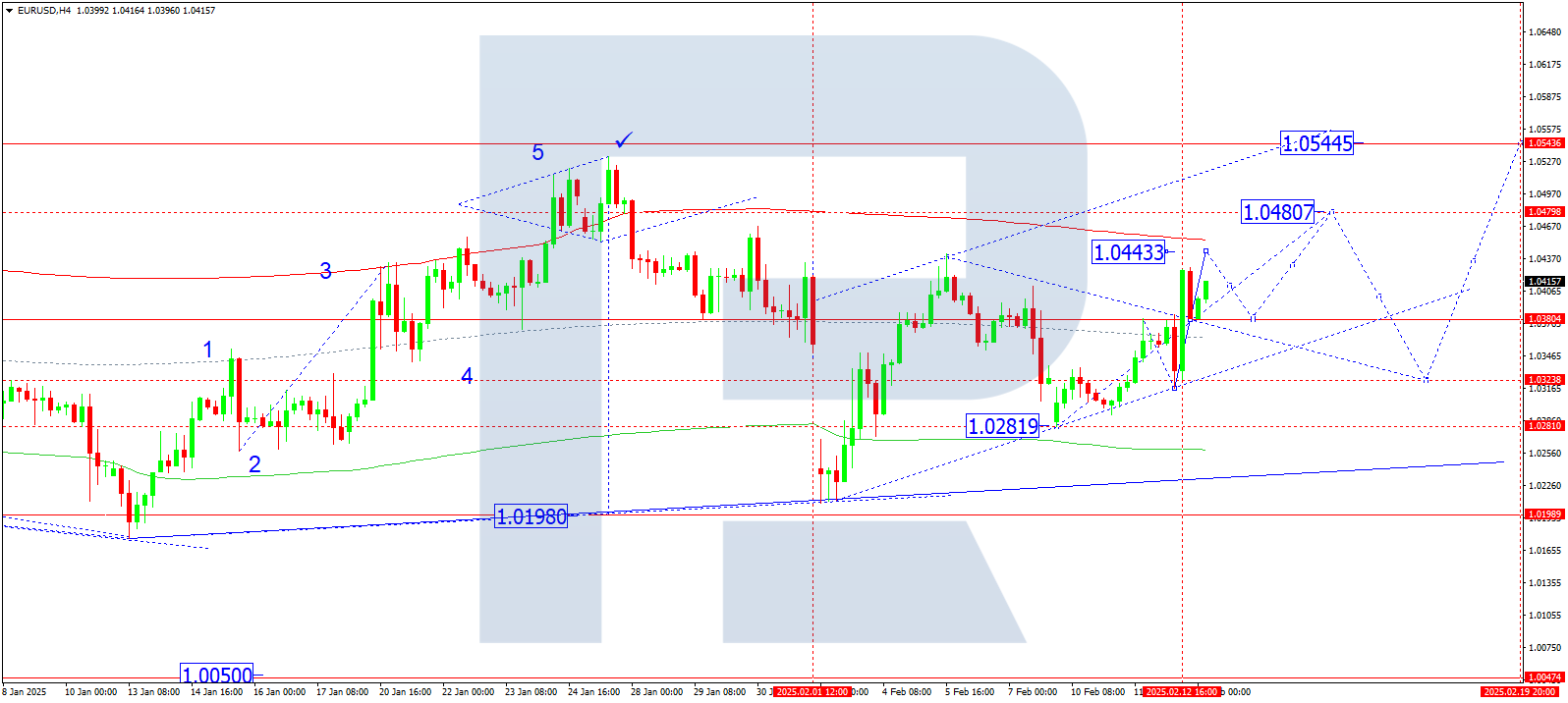Click the 1.02260 price scale value
Screen dimensions: 1568x703
(x=1545, y=486)
